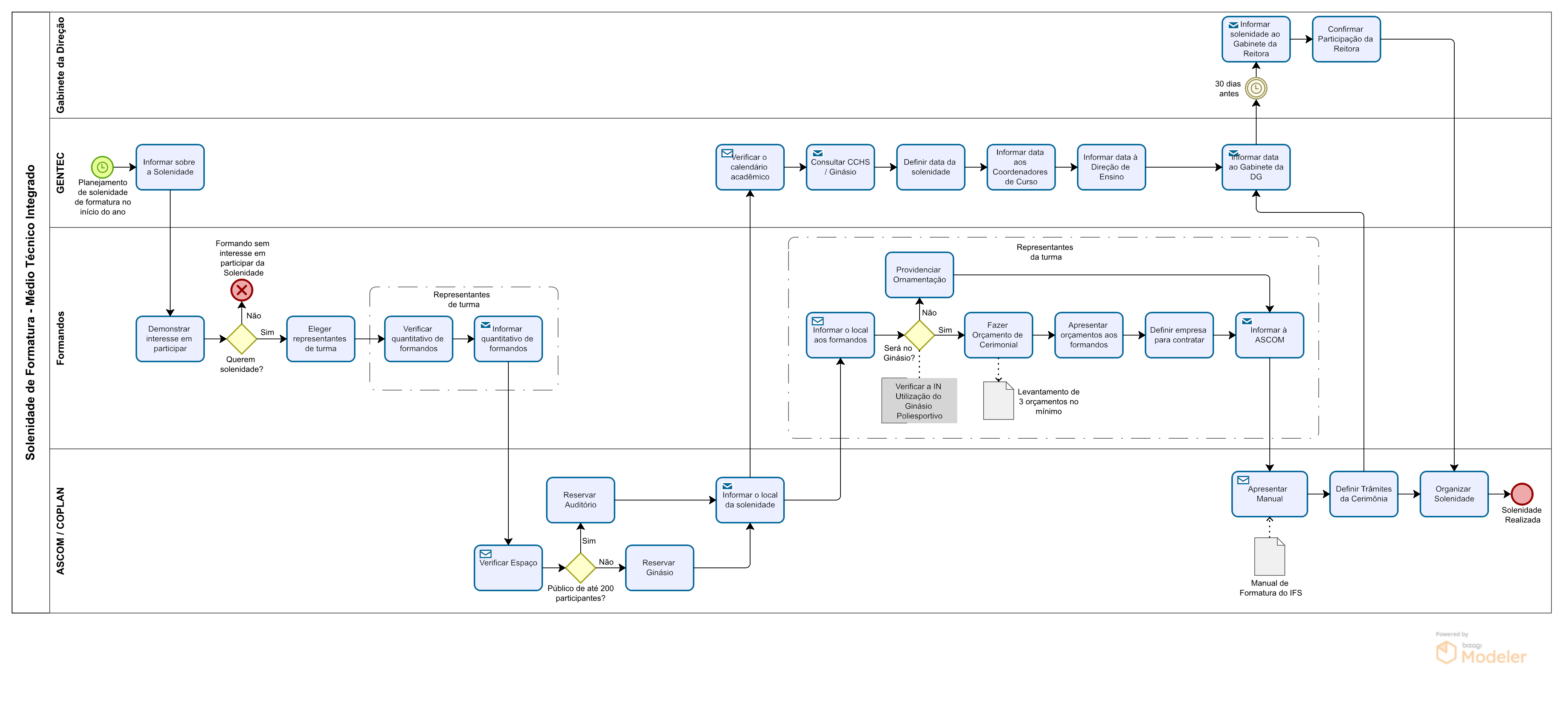Click the red cancel end event
Screen dimensions: 1568x723
(x=242, y=290)
